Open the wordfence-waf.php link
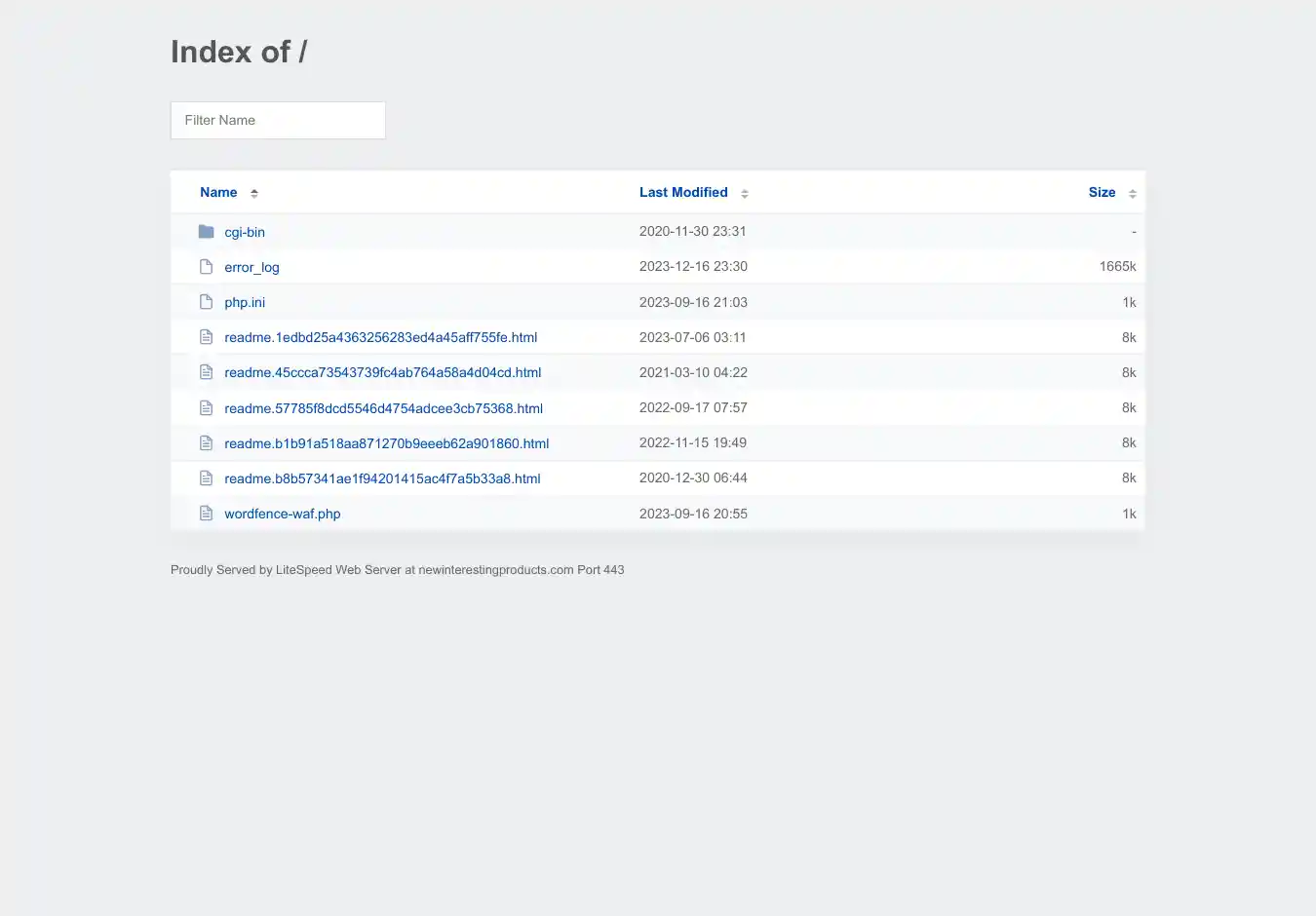This screenshot has width=1316, height=916. 283,514
